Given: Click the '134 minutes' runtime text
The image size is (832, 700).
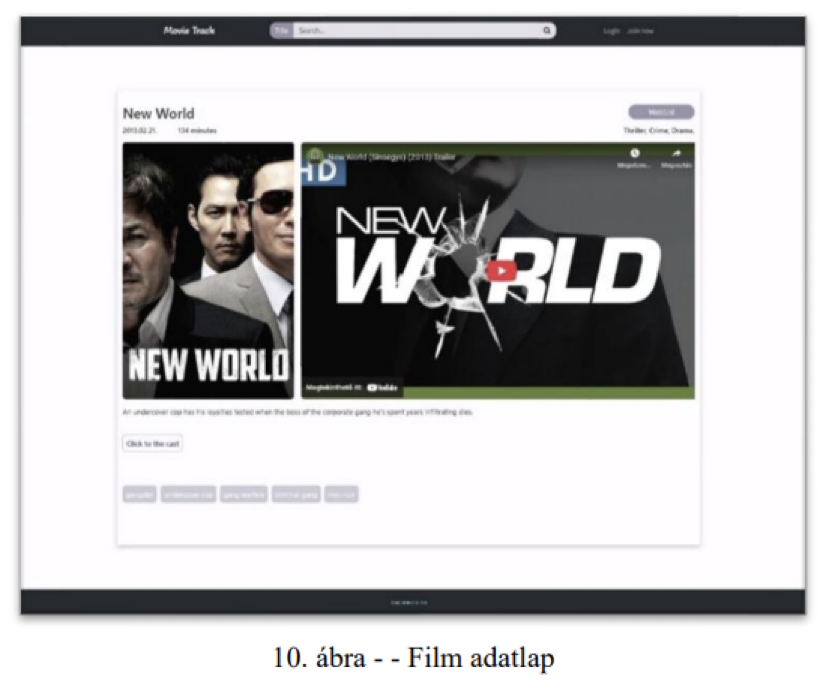Looking at the screenshot, I should [x=197, y=130].
